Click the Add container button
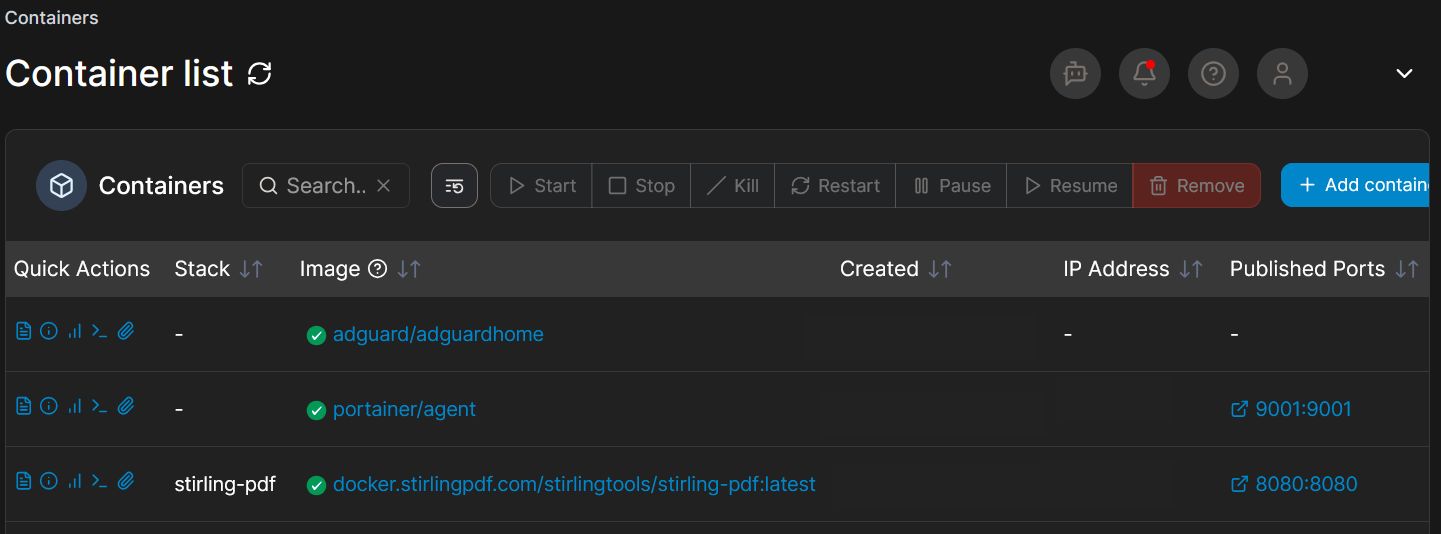This screenshot has height=534, width=1441. pos(1356,185)
